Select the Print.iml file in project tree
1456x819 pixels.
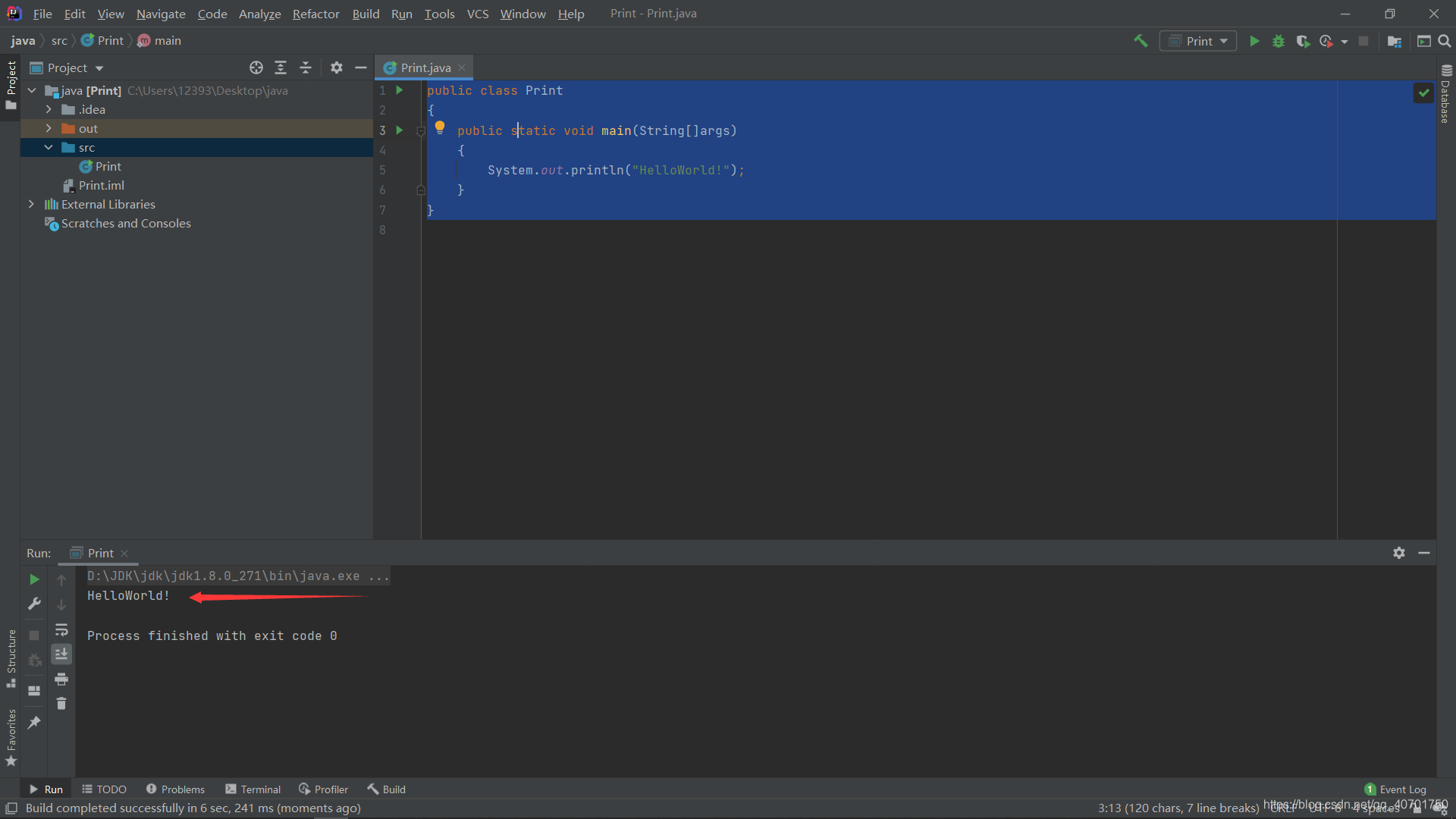(101, 185)
